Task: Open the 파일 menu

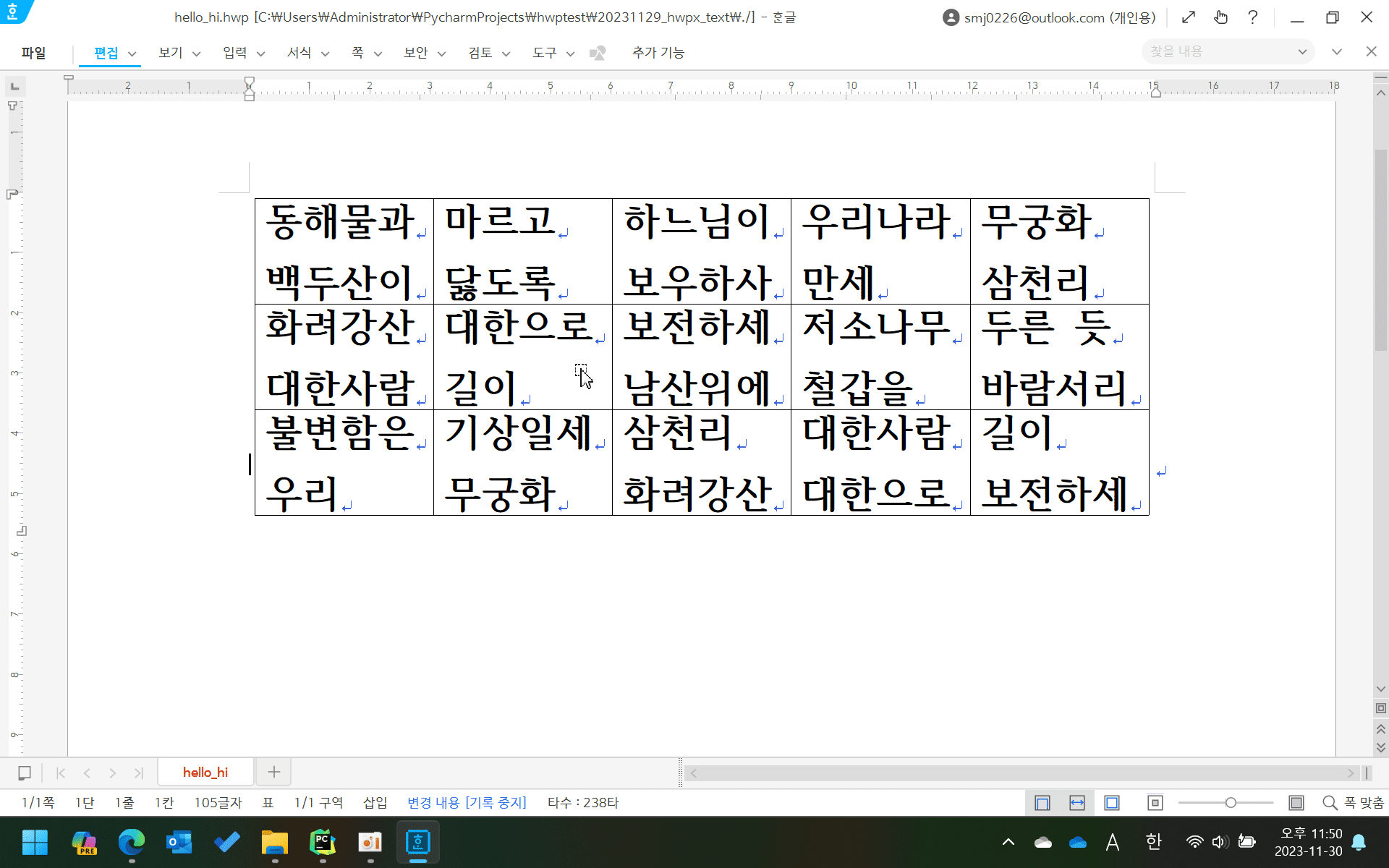Action: [33, 53]
